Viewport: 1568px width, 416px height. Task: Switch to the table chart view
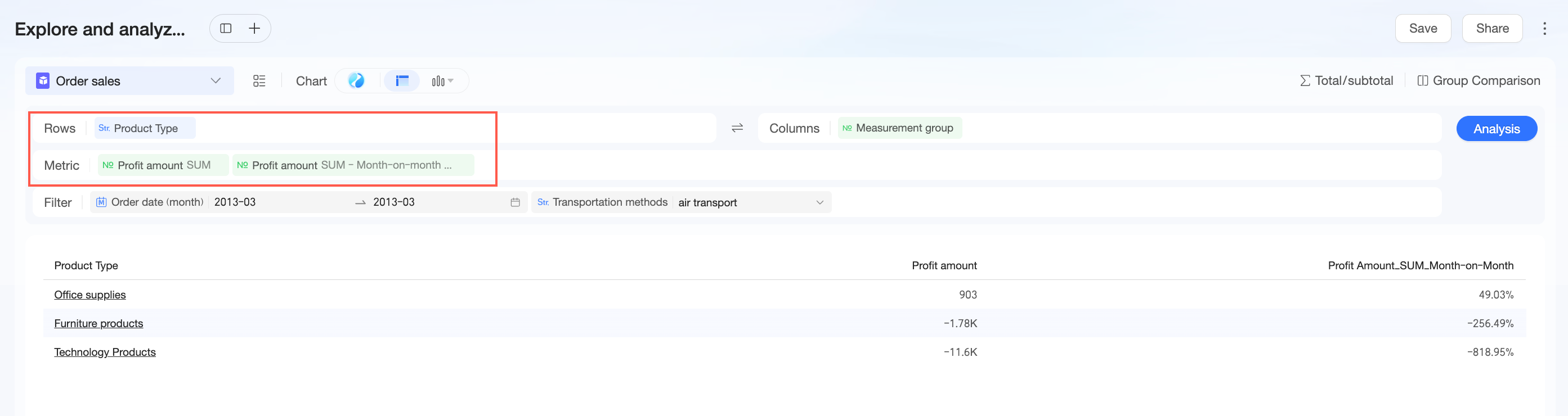point(402,80)
